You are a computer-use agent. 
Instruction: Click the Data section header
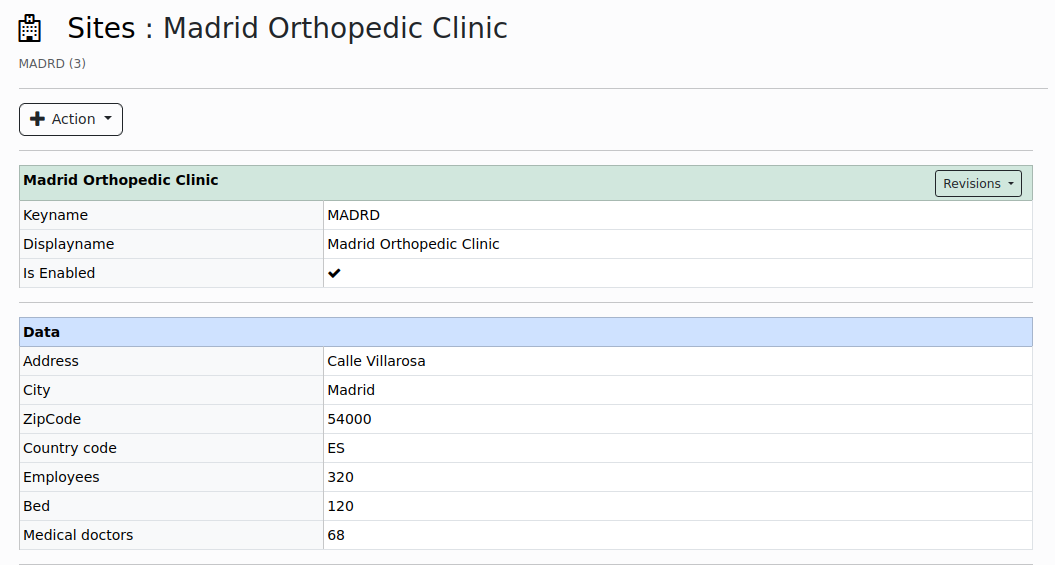point(42,332)
